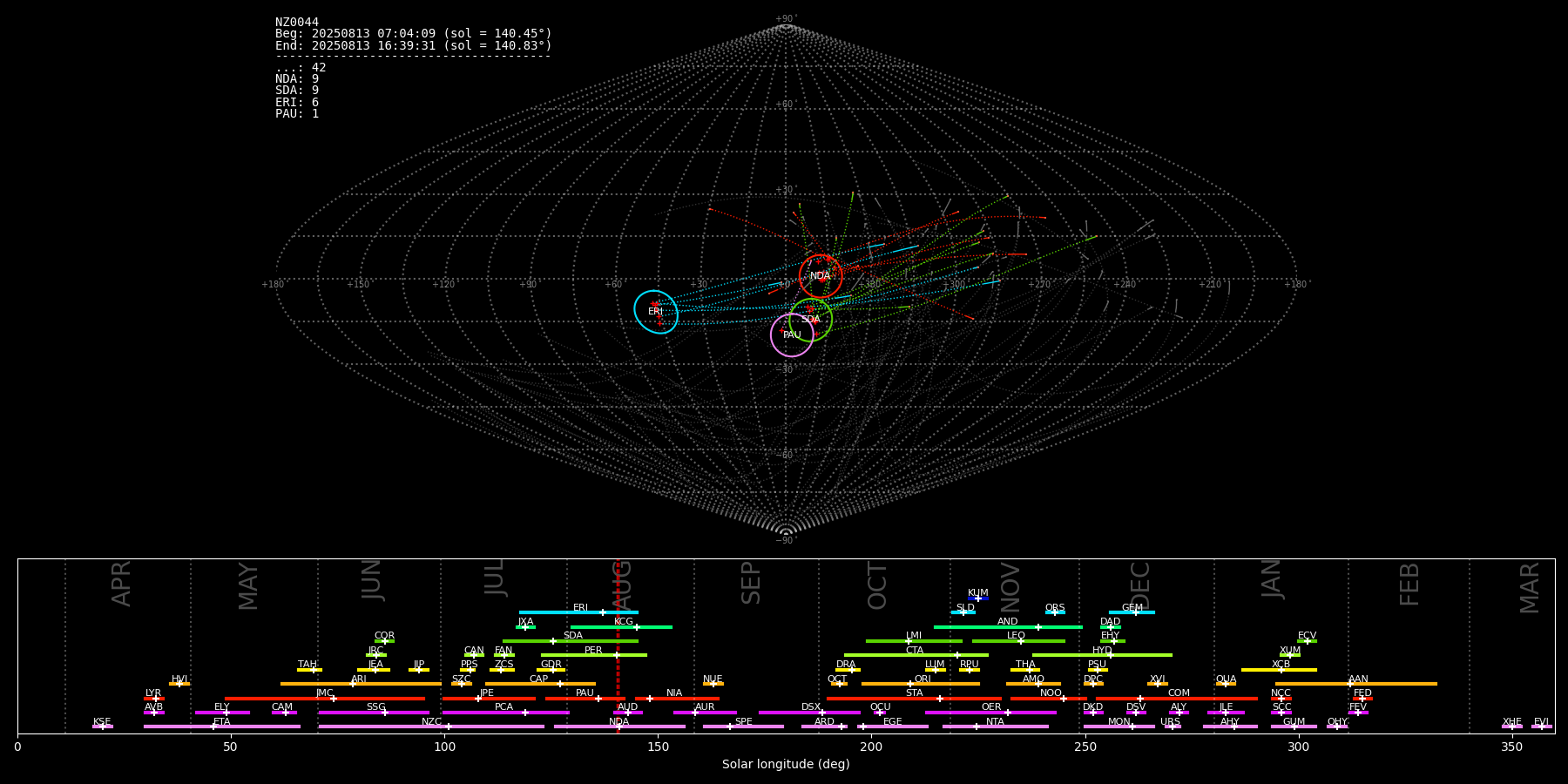1568x784 pixels.
Task: Click the PER shower bar in the timeline
Action: click(x=594, y=655)
